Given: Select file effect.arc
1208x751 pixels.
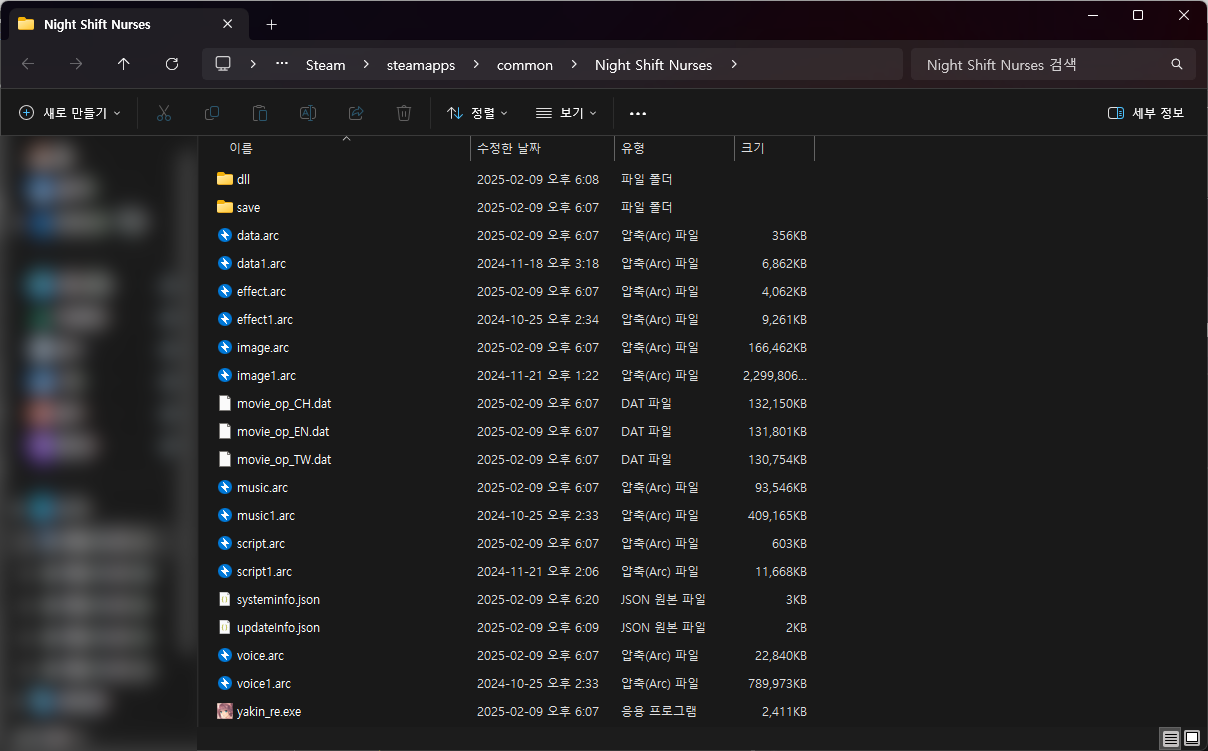Looking at the screenshot, I should [261, 291].
